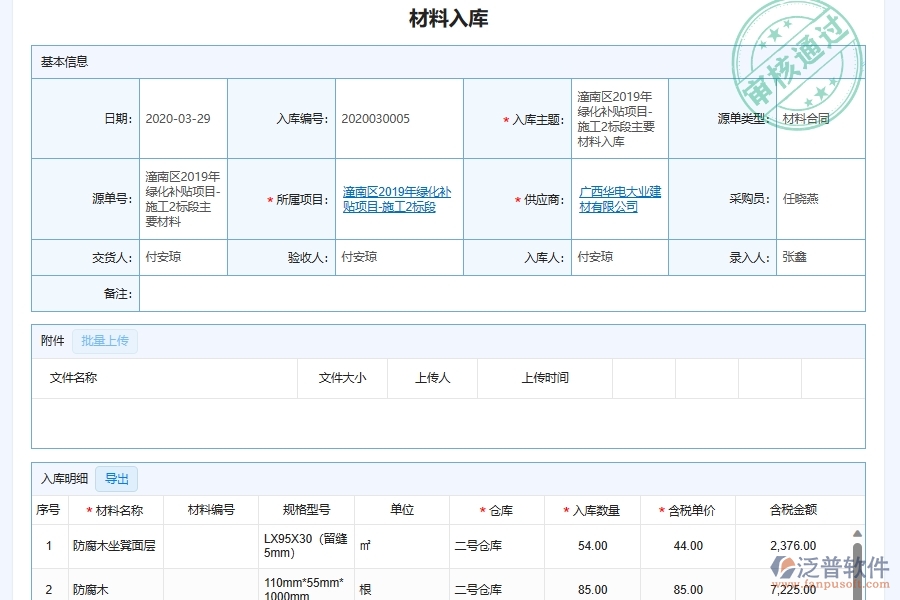The width and height of the screenshot is (900, 600).
Task: Click the 导出 export button
Action: click(116, 479)
